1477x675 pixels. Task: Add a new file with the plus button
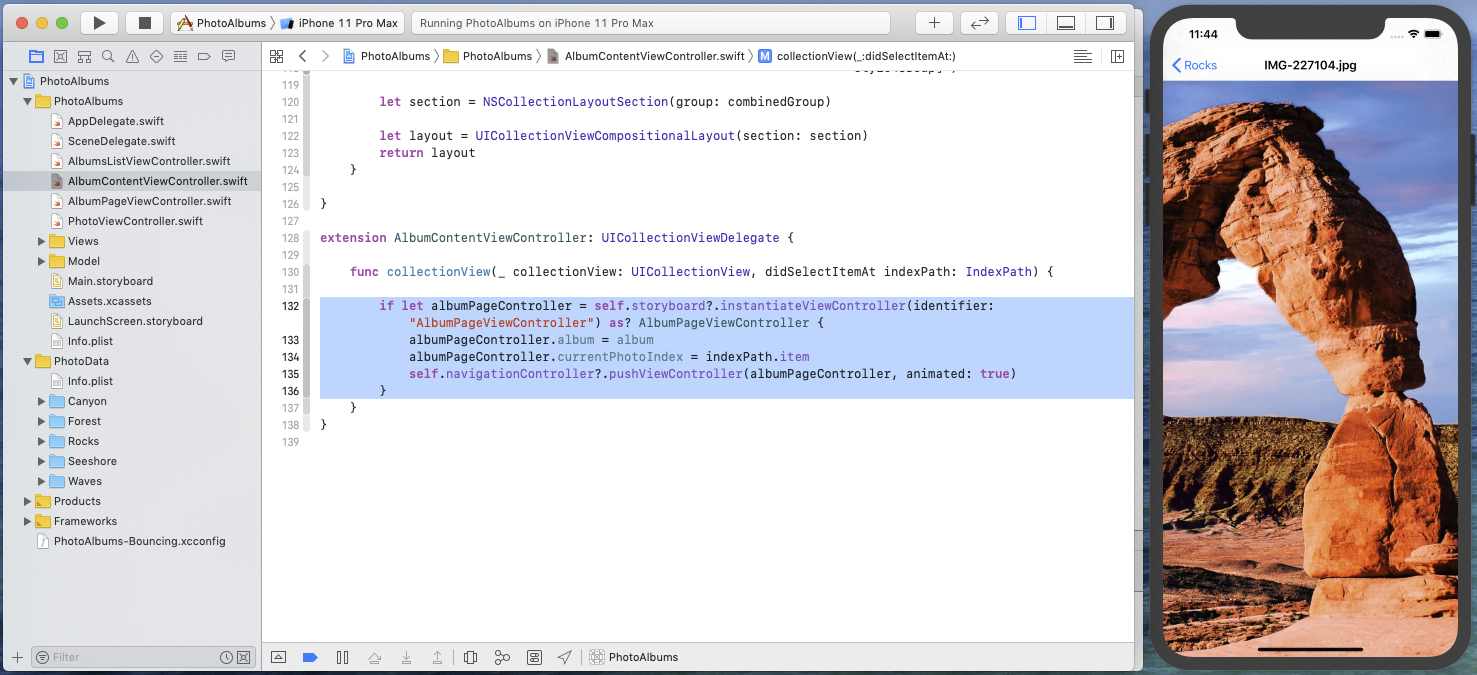[x=17, y=657]
